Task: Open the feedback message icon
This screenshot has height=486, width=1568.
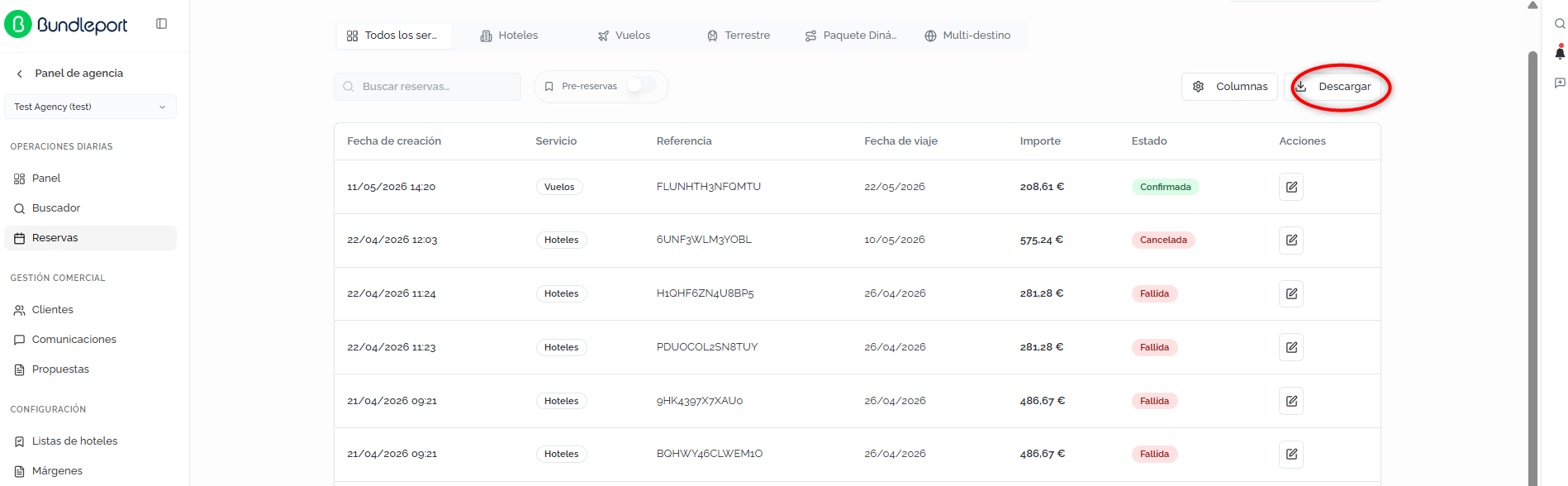Action: pyautogui.click(x=1560, y=83)
